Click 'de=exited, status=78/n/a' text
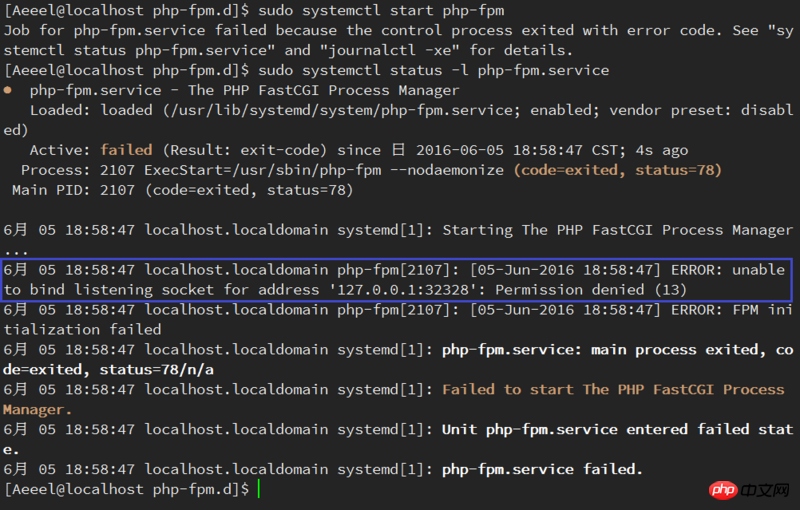Screen dimensions: 800x510 coord(109,370)
